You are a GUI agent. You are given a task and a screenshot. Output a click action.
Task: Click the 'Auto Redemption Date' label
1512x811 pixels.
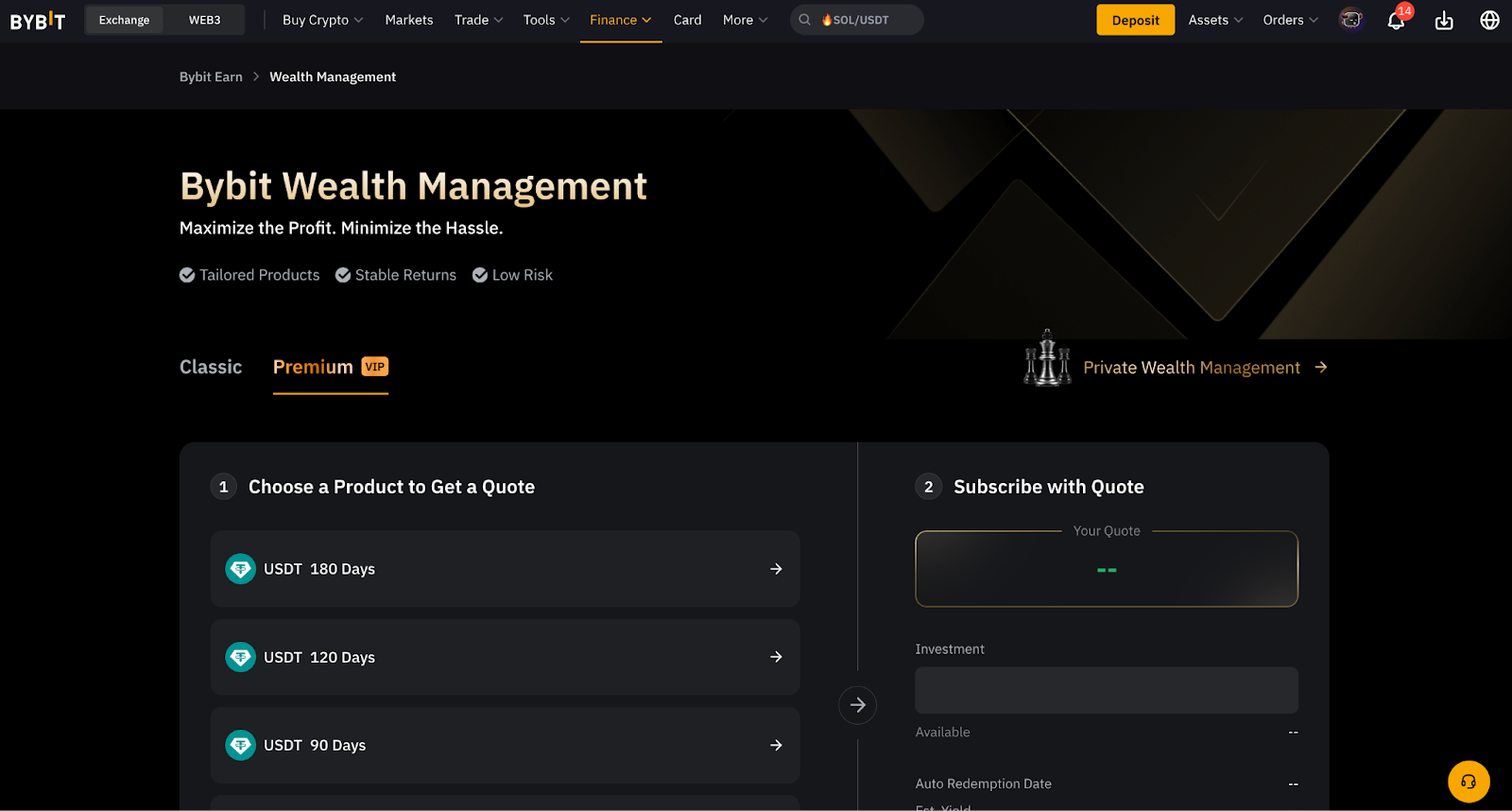(x=983, y=784)
